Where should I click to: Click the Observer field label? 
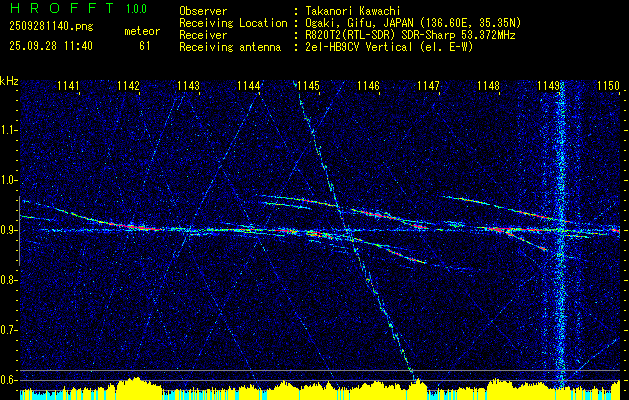203,11
